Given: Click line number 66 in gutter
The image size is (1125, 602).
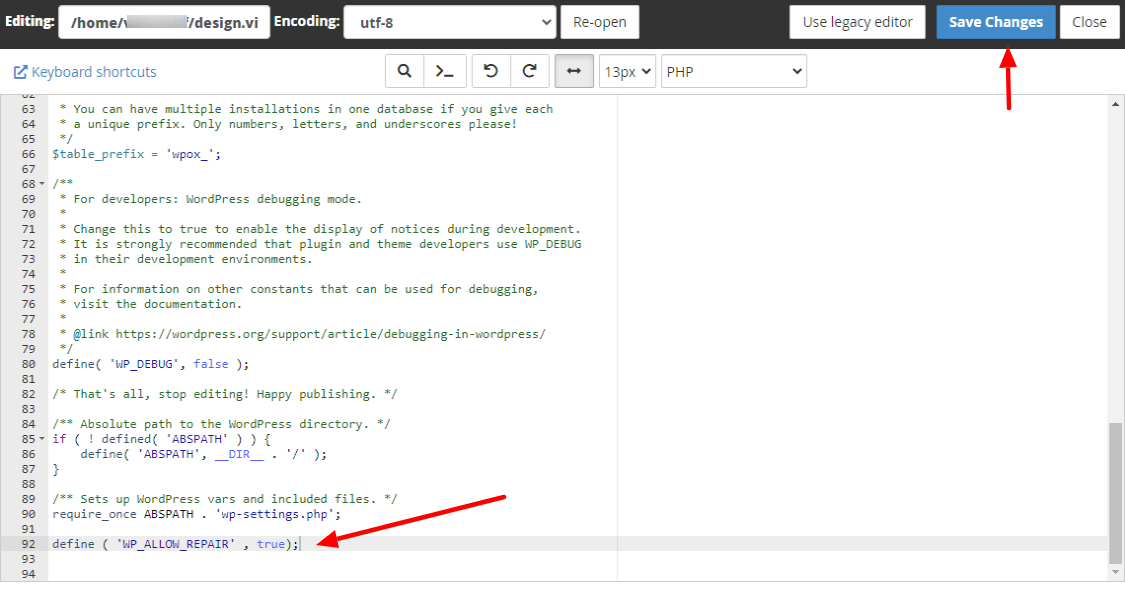Looking at the screenshot, I should (28, 154).
